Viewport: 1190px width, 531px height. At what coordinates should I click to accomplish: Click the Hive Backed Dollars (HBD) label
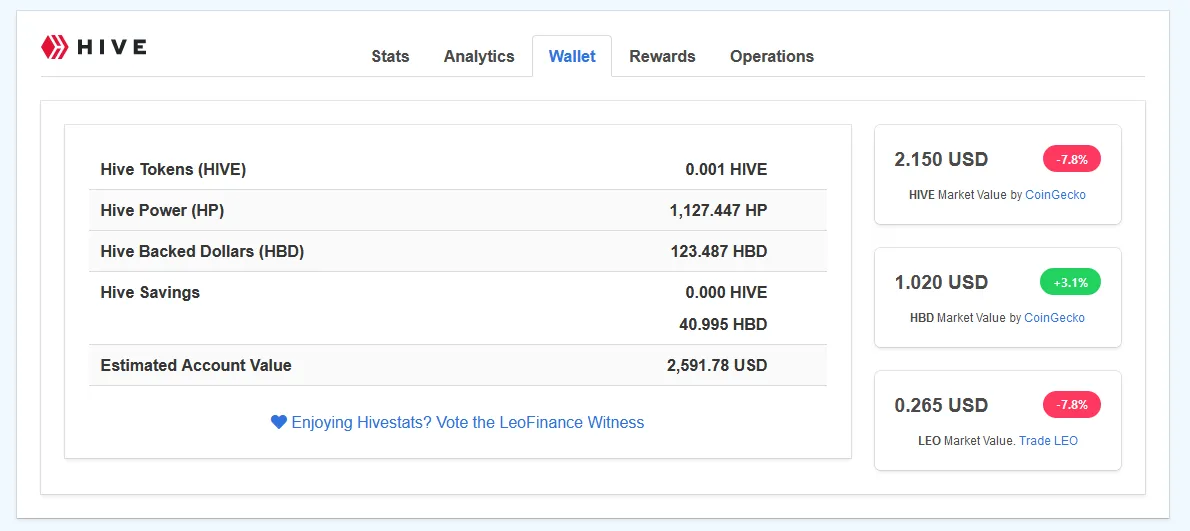point(202,251)
